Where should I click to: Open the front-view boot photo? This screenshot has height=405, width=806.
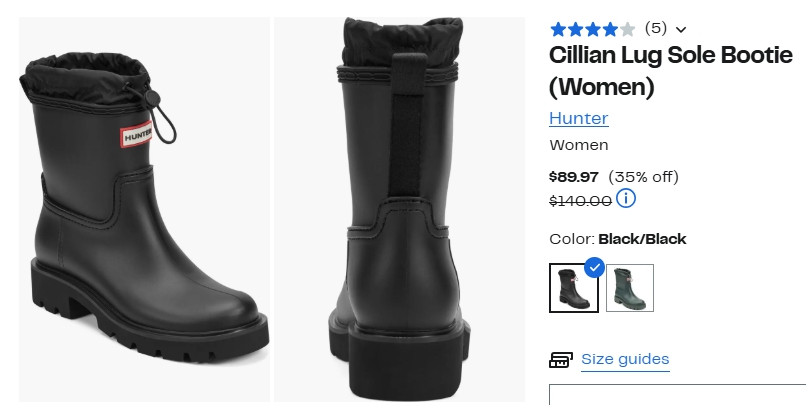(144, 210)
